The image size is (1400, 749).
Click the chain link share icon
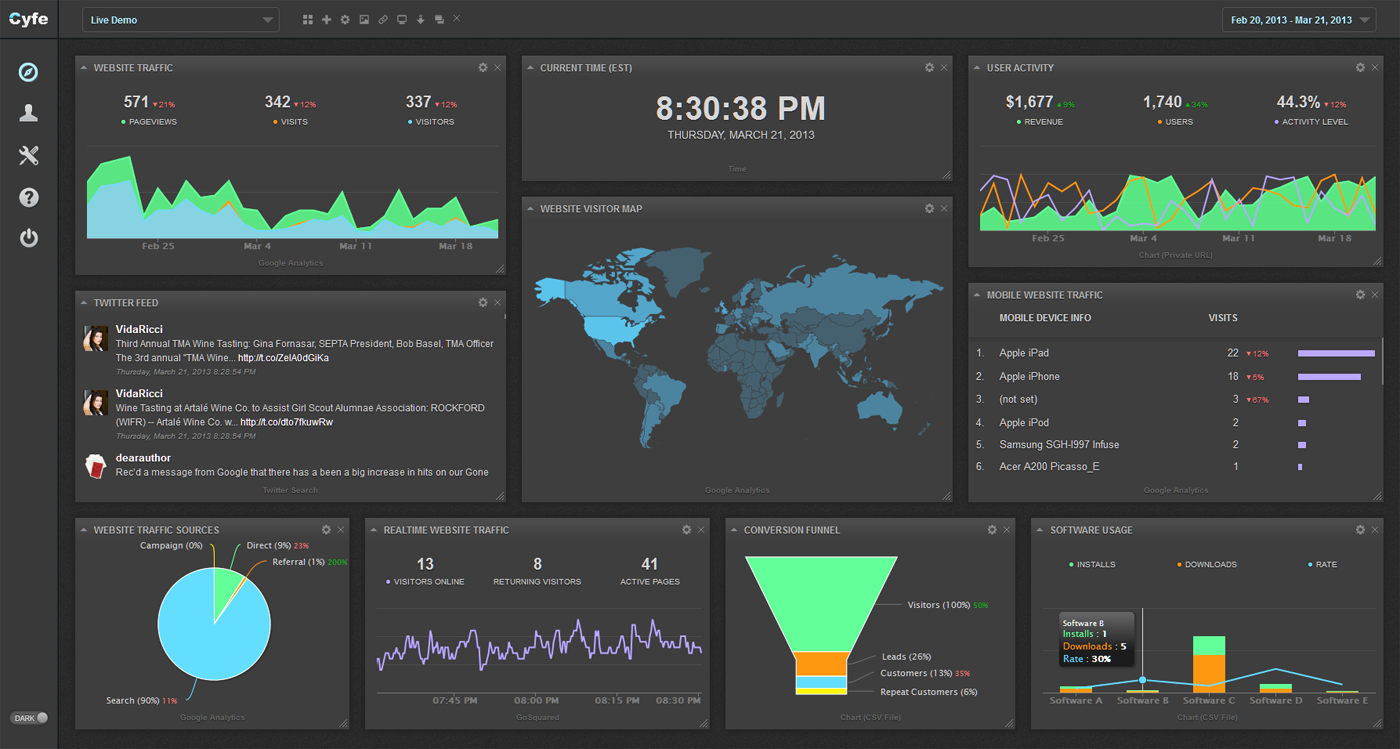[x=383, y=20]
